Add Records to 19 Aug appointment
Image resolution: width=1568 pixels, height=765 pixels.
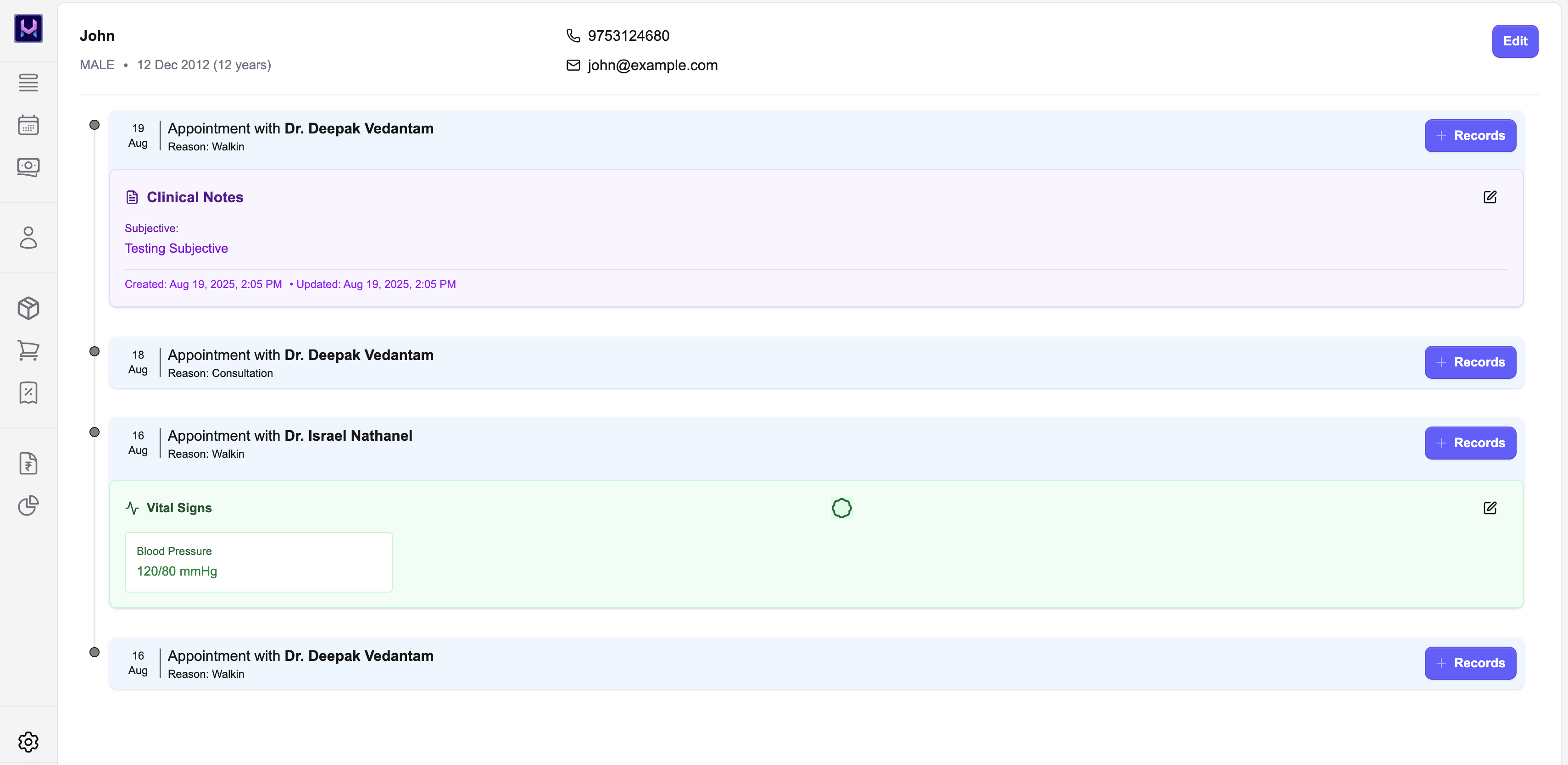point(1469,136)
